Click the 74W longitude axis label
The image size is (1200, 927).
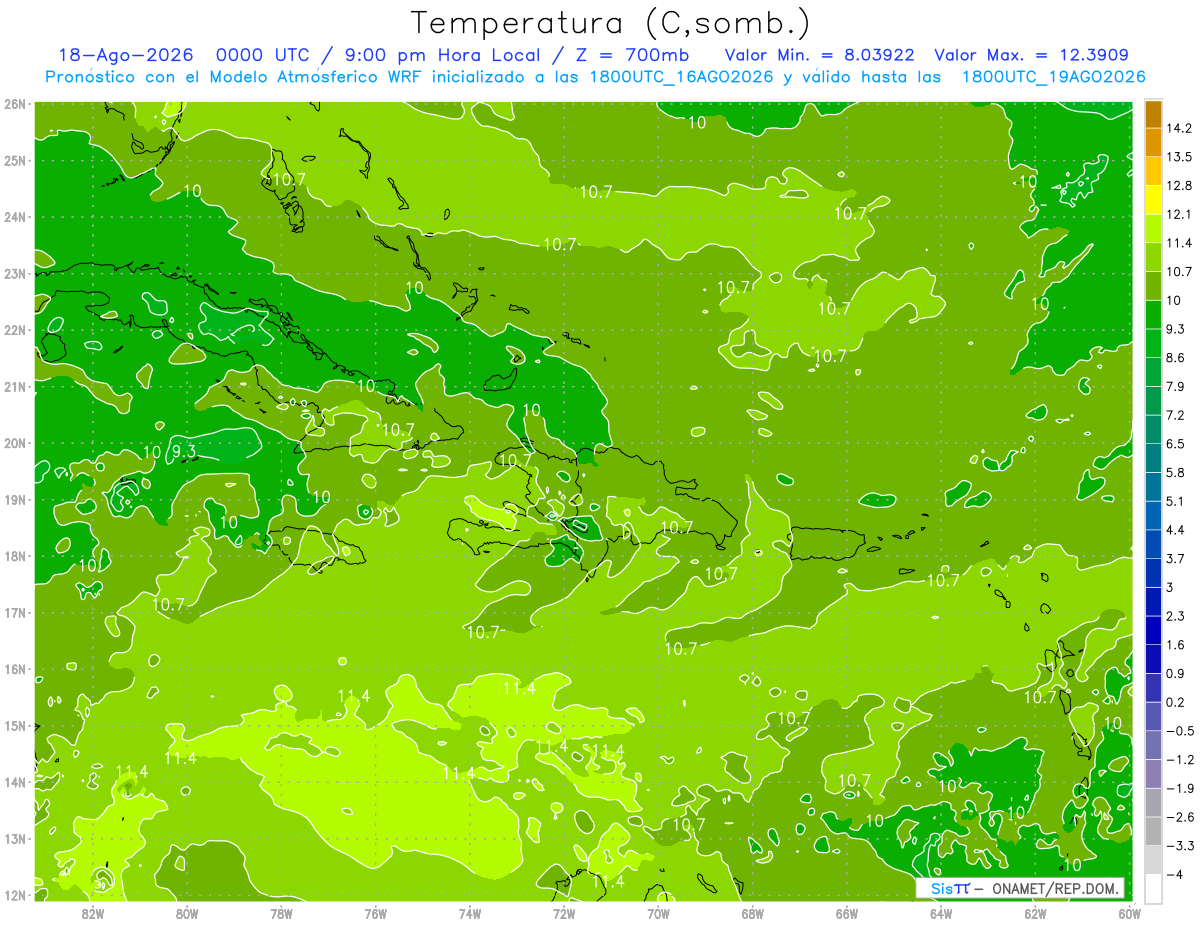tap(470, 913)
